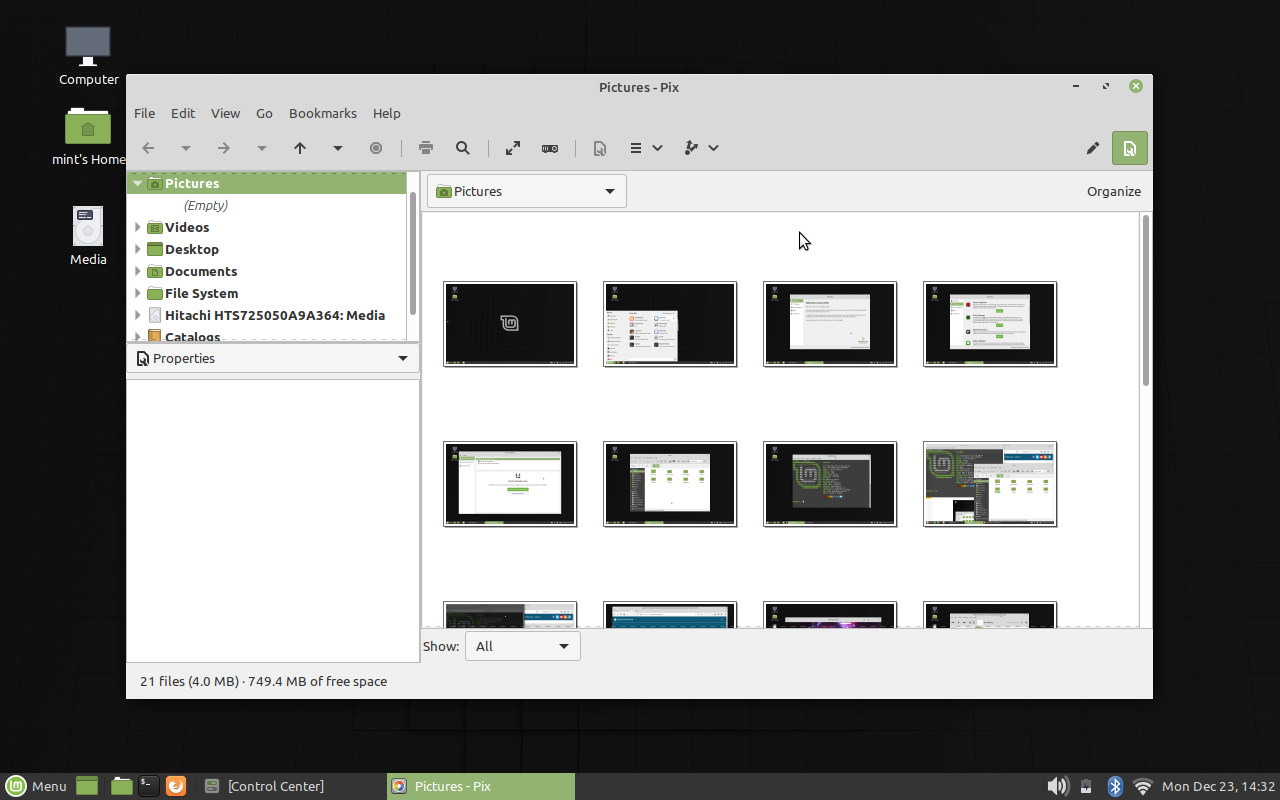The height and width of the screenshot is (800, 1280).
Task: Open the print dialog using the printer icon
Action: click(x=425, y=148)
